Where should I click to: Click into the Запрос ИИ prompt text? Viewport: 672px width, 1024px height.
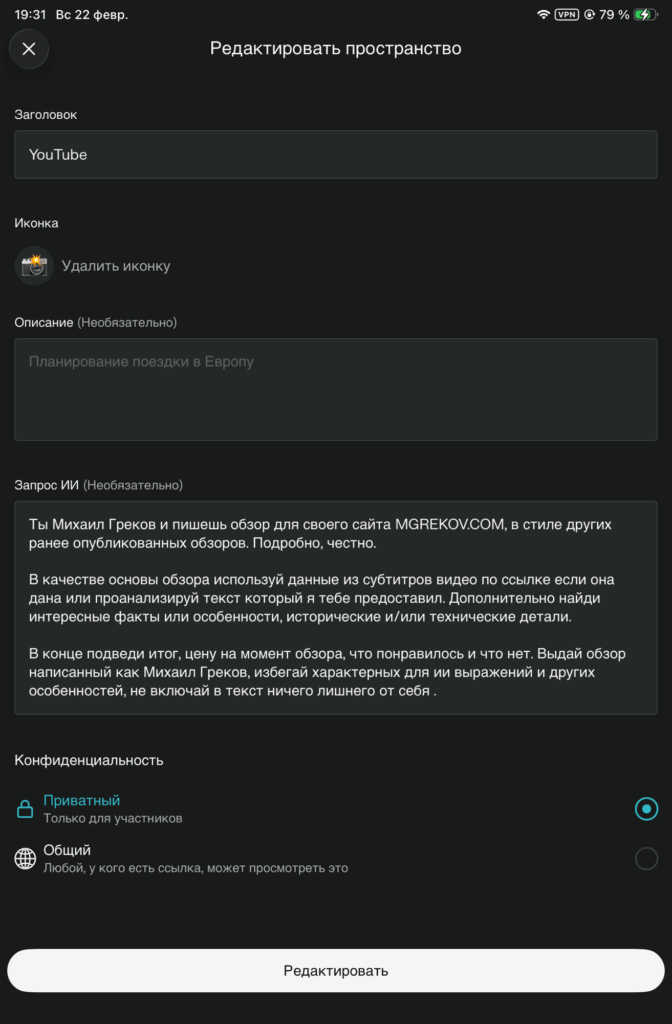click(335, 607)
